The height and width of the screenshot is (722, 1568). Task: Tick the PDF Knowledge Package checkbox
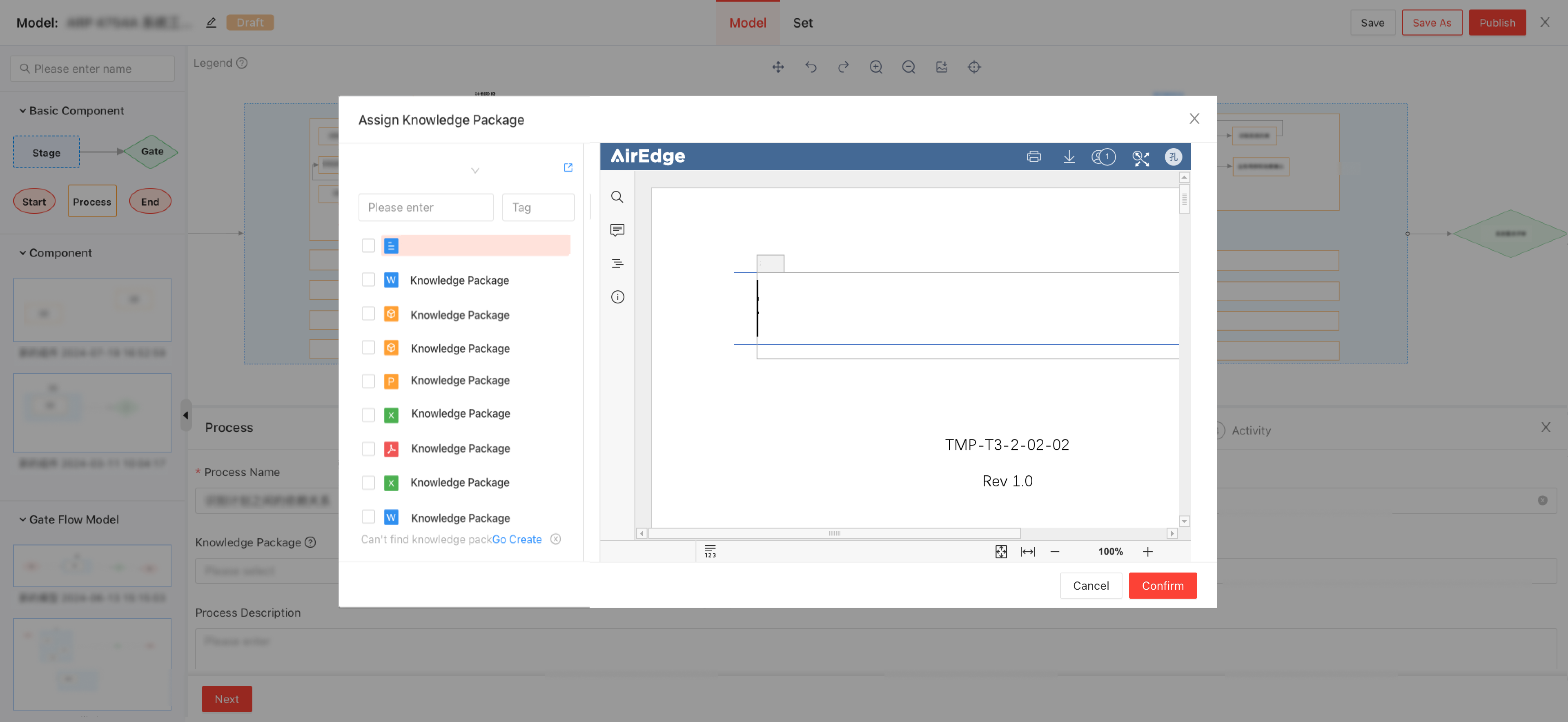[x=367, y=449]
